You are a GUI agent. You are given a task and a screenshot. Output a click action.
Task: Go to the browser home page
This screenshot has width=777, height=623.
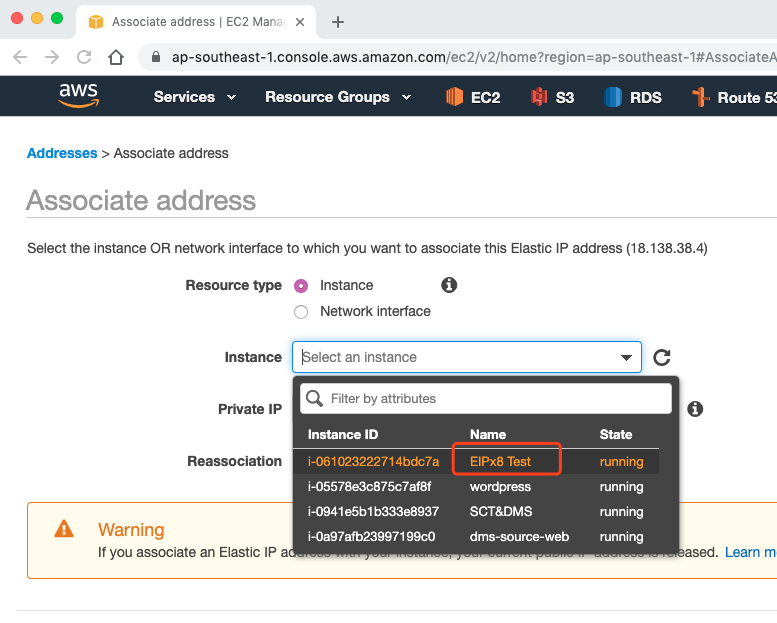point(116,57)
